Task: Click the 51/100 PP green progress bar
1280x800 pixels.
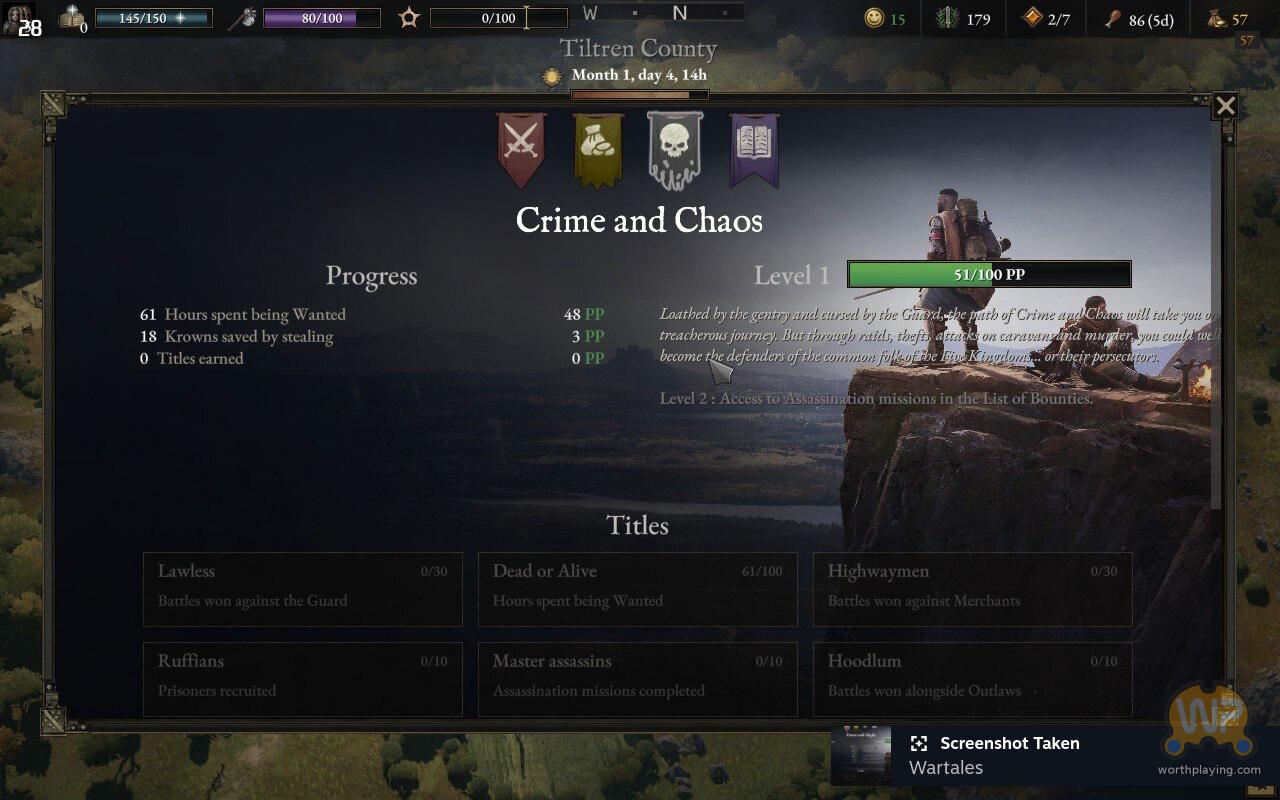Action: [989, 274]
